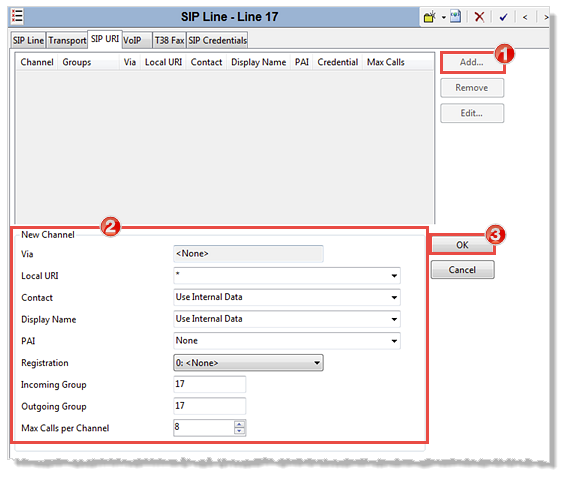
Task: Confirm the new channel with OK
Action: [x=462, y=245]
